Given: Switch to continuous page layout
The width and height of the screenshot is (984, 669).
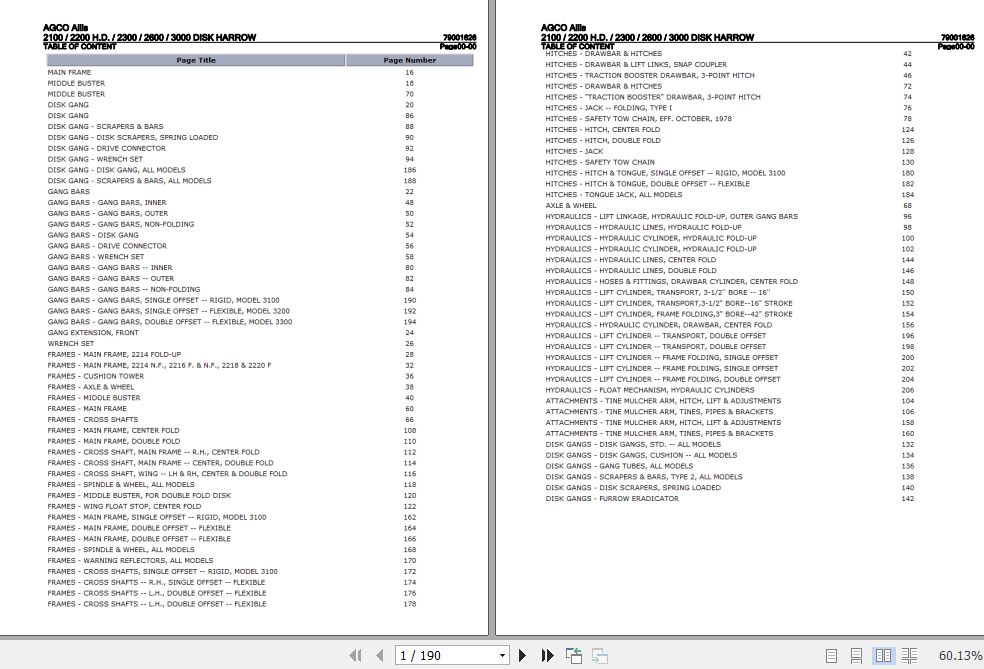Looking at the screenshot, I should 856,656.
